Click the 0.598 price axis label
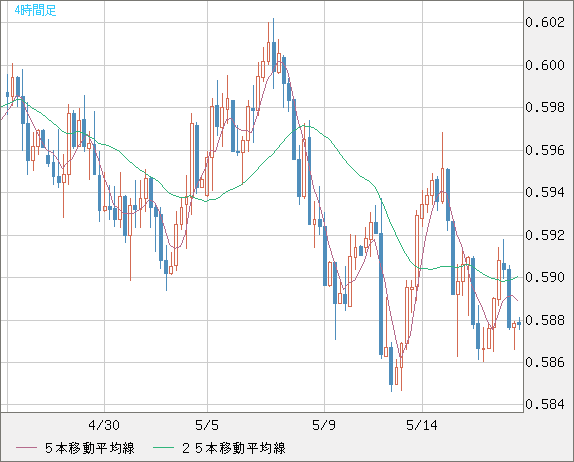The image size is (574, 462). (x=545, y=107)
